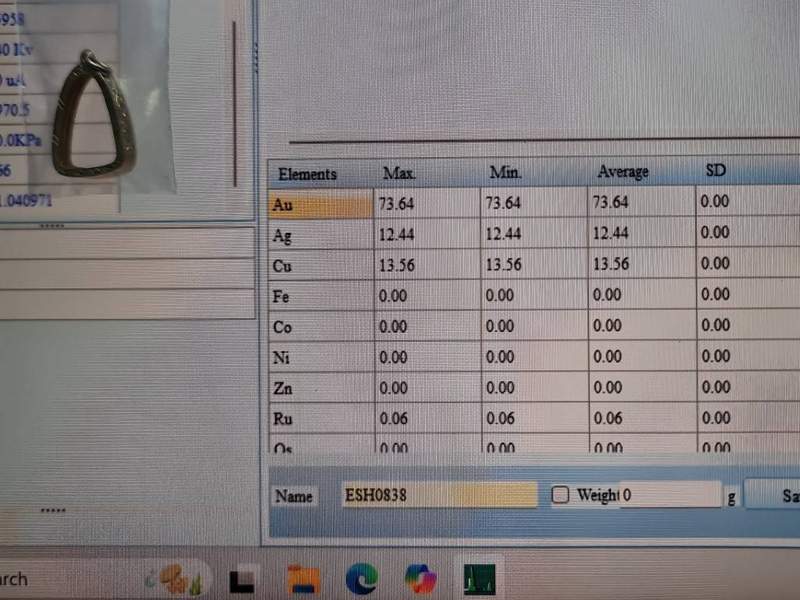The width and height of the screenshot is (800, 600).
Task: Click the Task View taskbar icon
Action: tap(242, 579)
